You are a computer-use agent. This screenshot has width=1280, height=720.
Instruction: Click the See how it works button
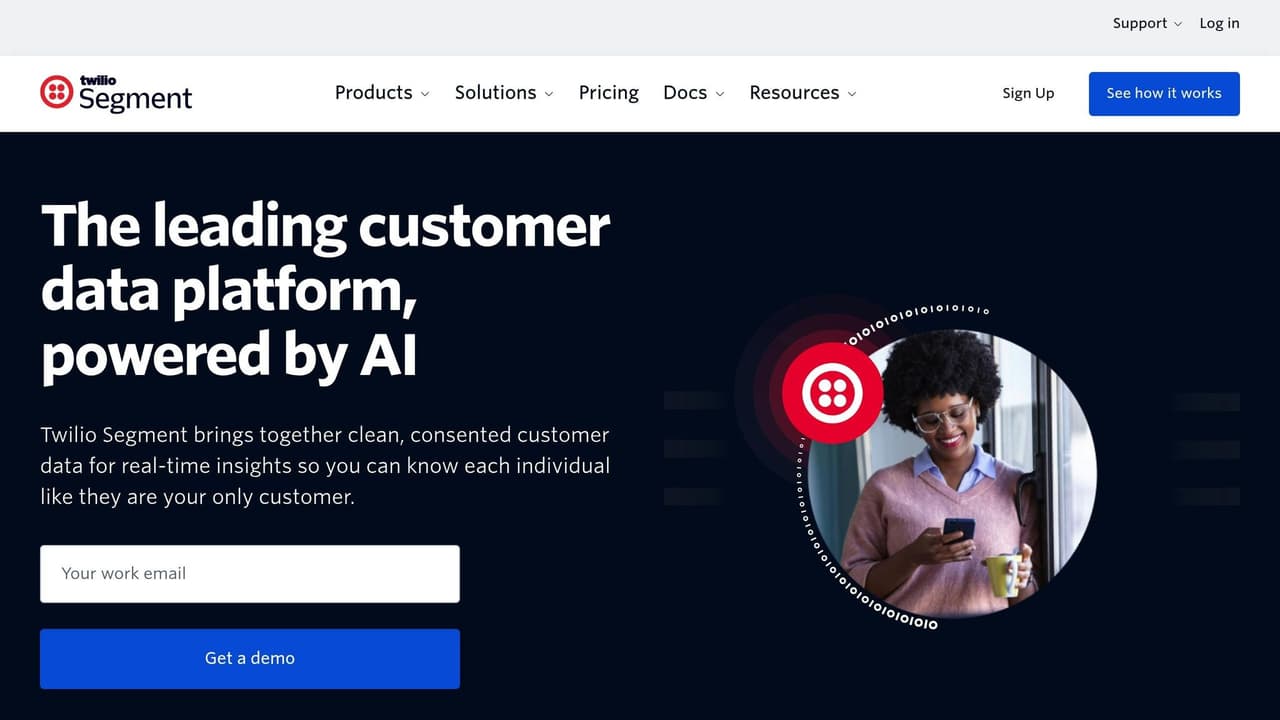[1164, 93]
